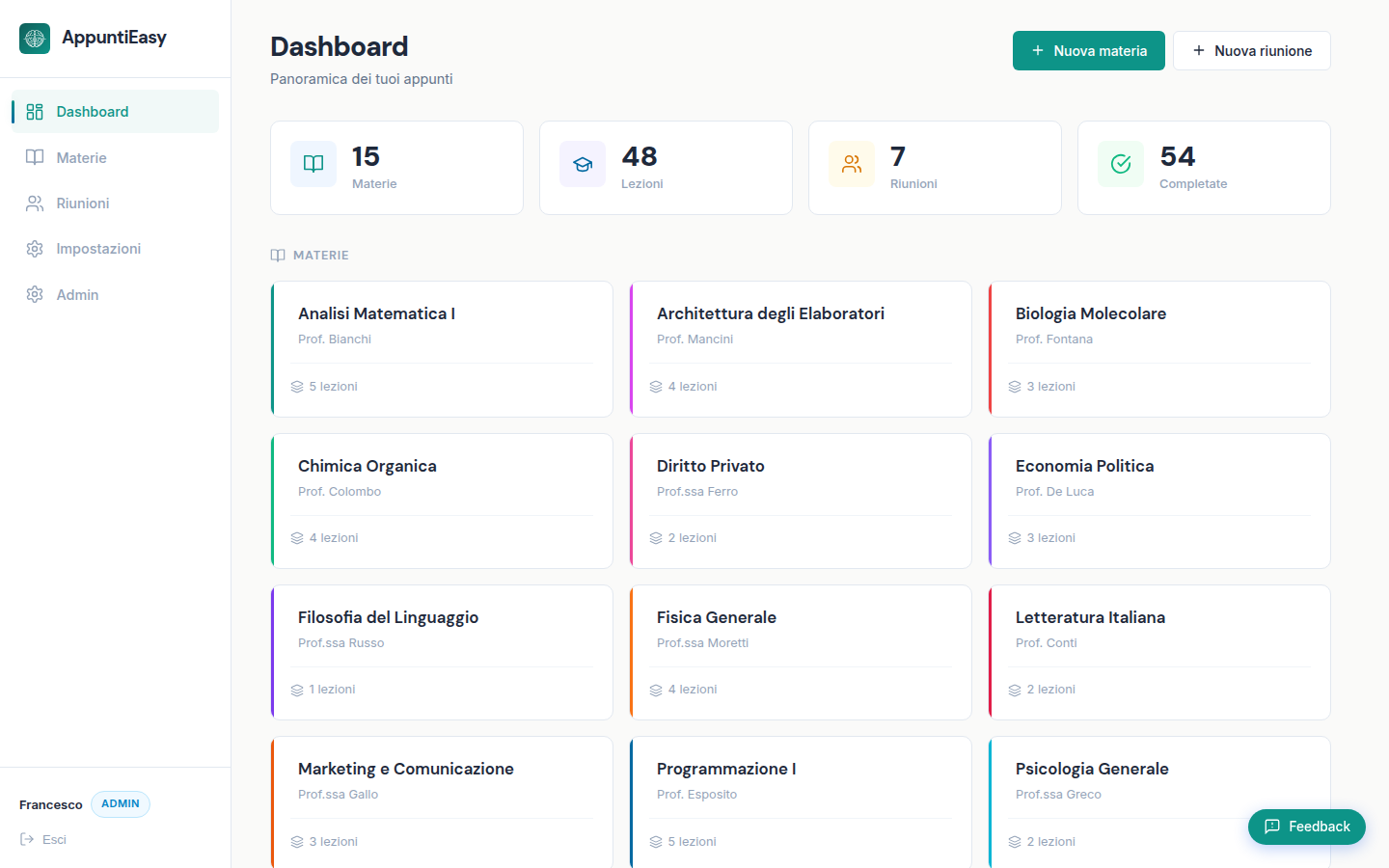1389x868 pixels.
Task: Click the Admin gear icon in the sidebar
Action: tap(35, 294)
